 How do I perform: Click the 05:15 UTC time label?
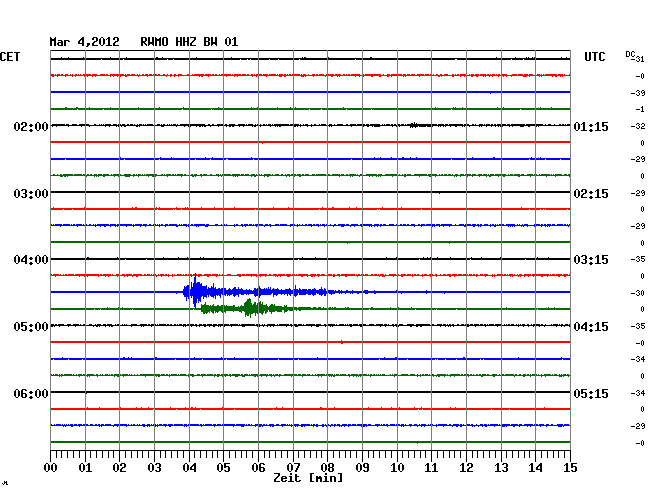[x=591, y=393]
